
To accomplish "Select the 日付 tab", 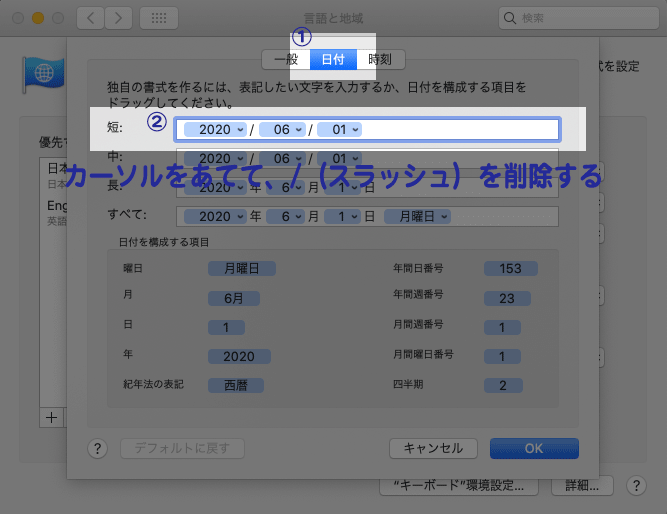I will pyautogui.click(x=333, y=59).
